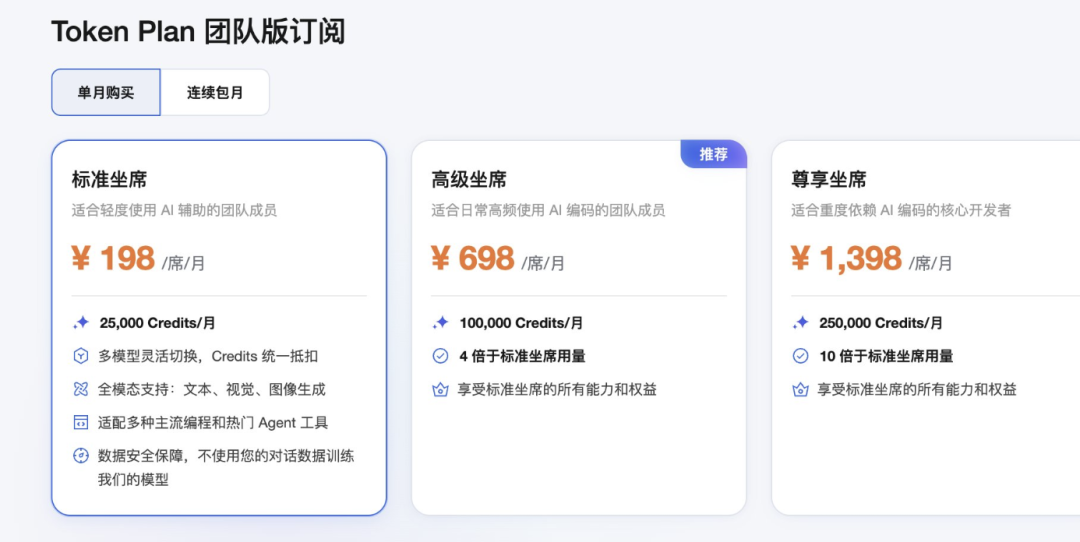Click the sparkle icon beside 100,000 Credits/月
The width and height of the screenshot is (1080, 542).
pos(440,323)
